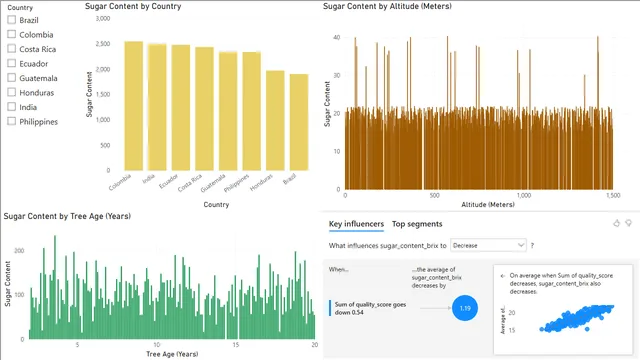The height and width of the screenshot is (360, 640).
Task: Click the 'Sugar Content by Altitude (Meters)' title
Action: pyautogui.click(x=387, y=6)
